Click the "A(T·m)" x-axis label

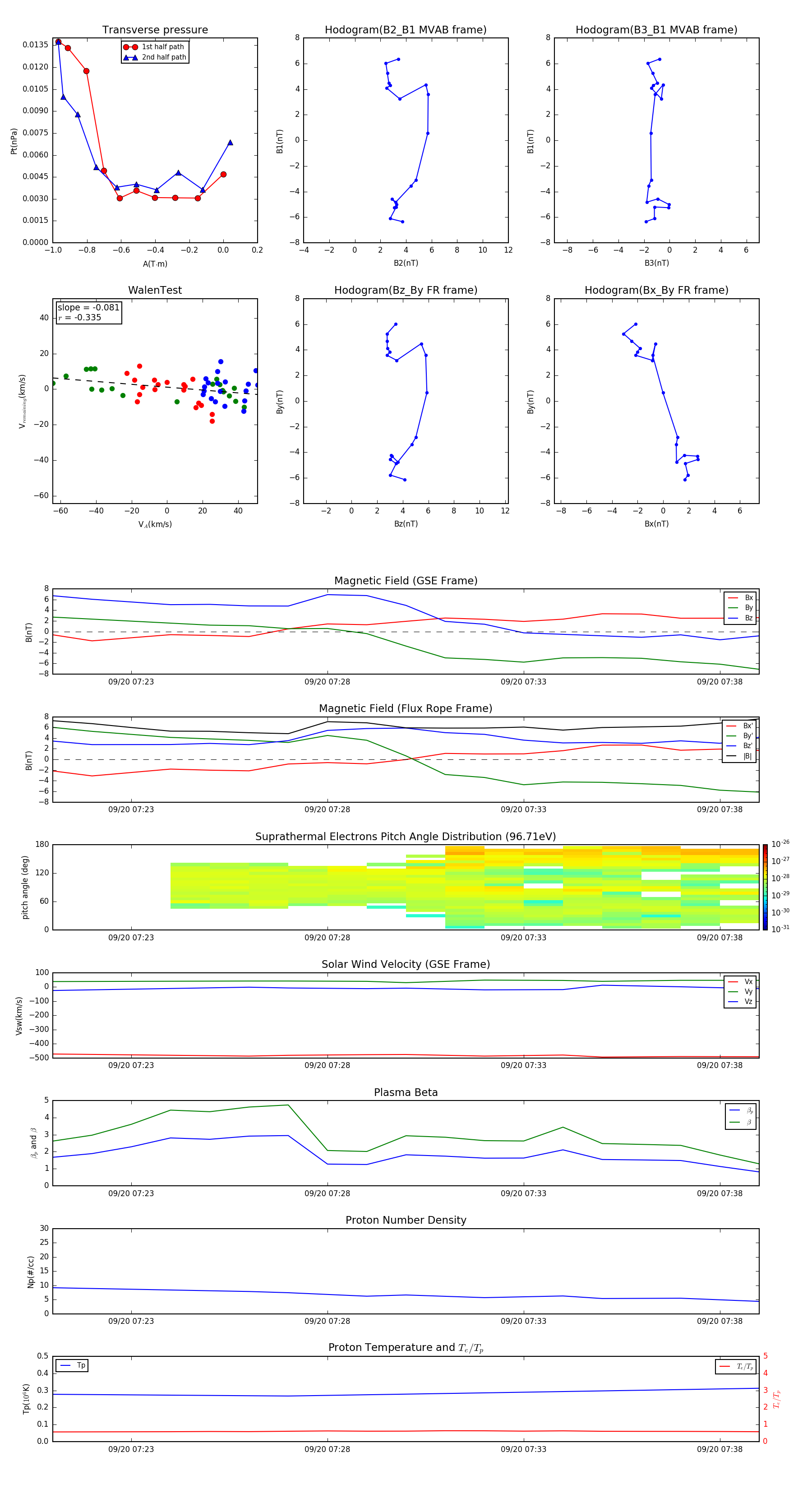155,264
